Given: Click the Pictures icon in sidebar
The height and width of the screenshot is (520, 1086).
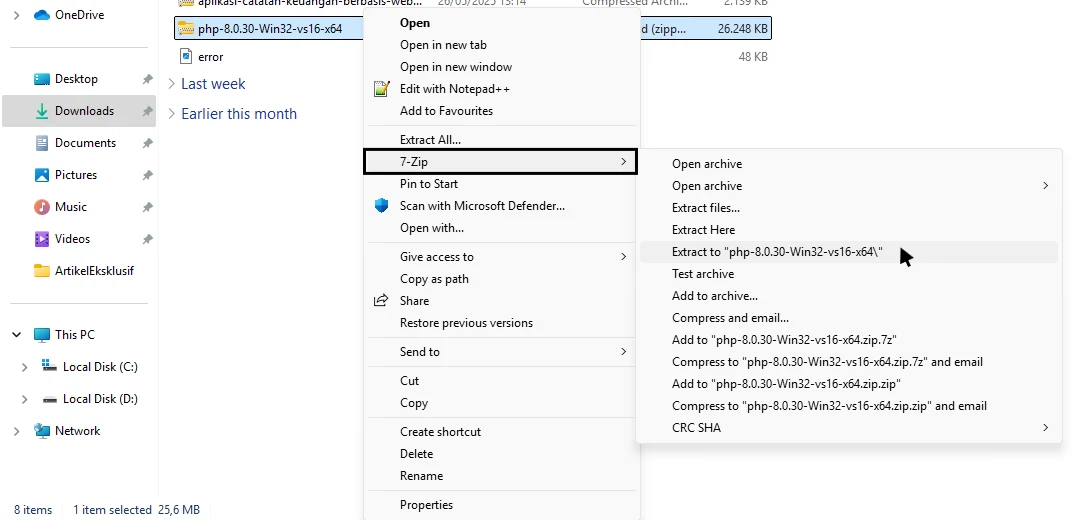Looking at the screenshot, I should pos(42,174).
